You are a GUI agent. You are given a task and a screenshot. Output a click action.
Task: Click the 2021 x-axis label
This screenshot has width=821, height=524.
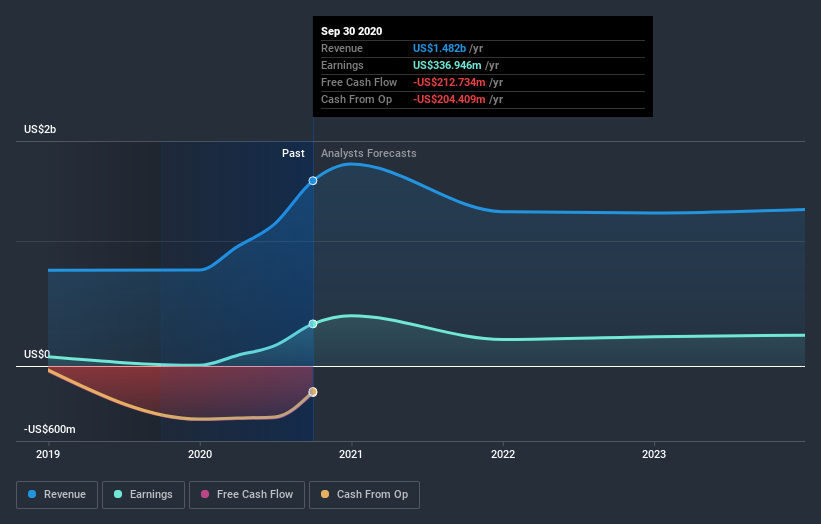pyautogui.click(x=351, y=454)
